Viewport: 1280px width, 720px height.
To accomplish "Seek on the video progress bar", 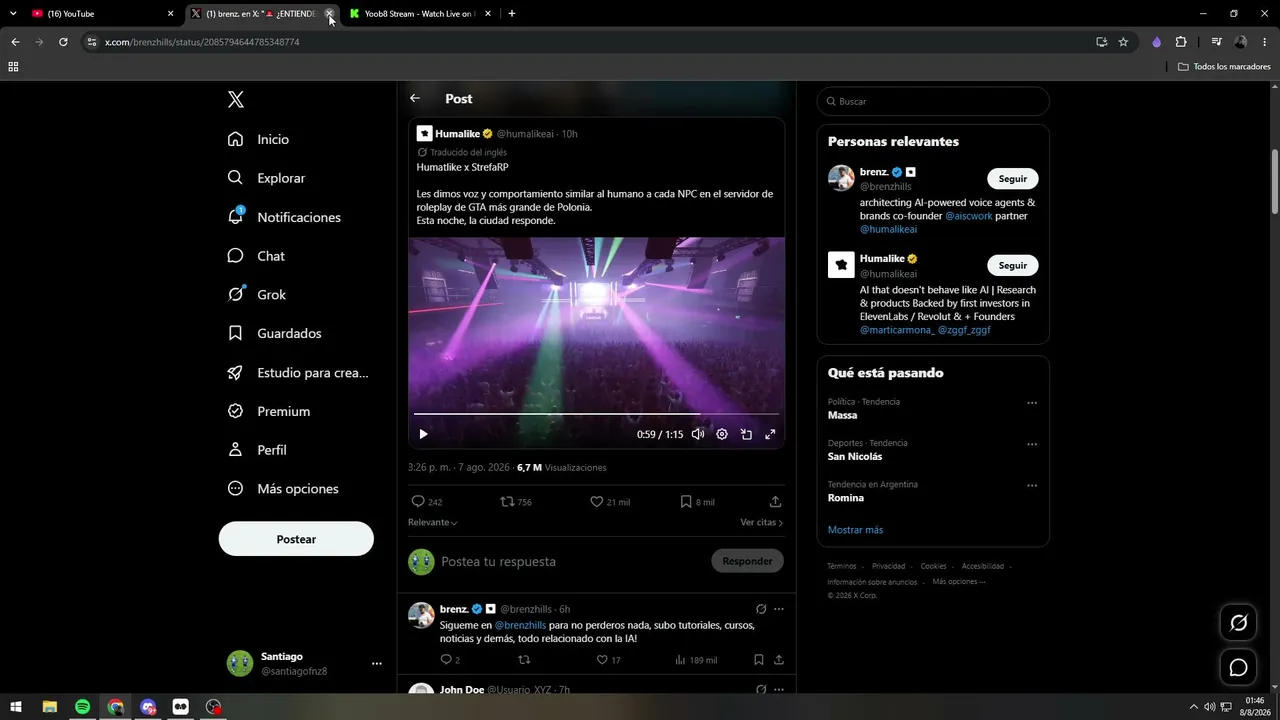I will pos(596,413).
